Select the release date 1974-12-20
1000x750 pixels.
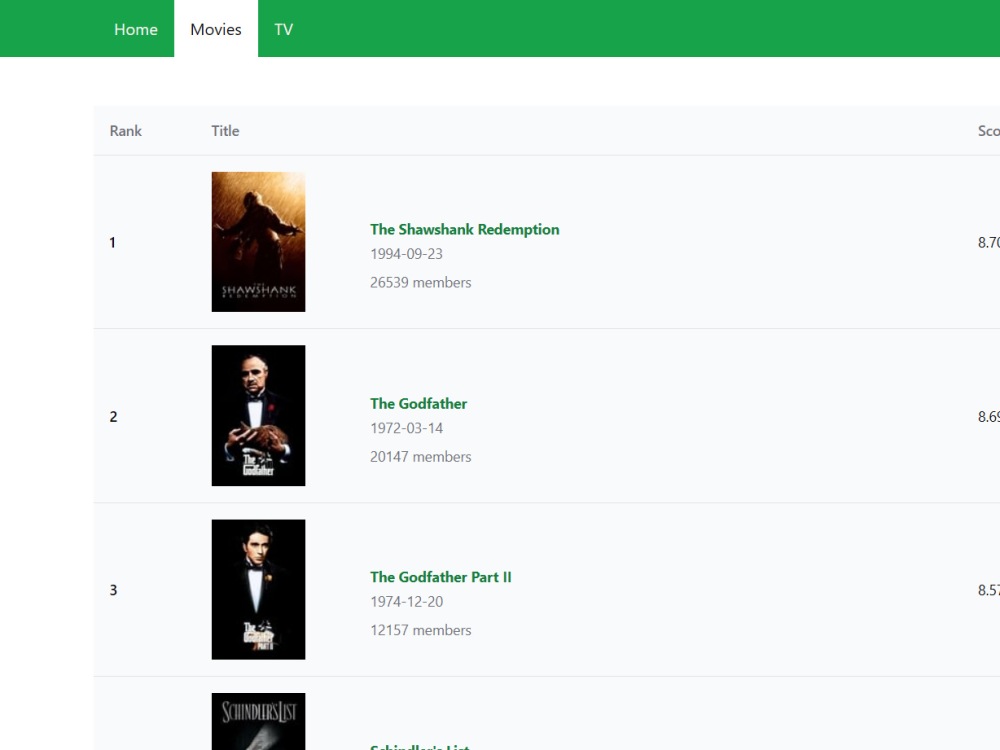click(x=406, y=601)
